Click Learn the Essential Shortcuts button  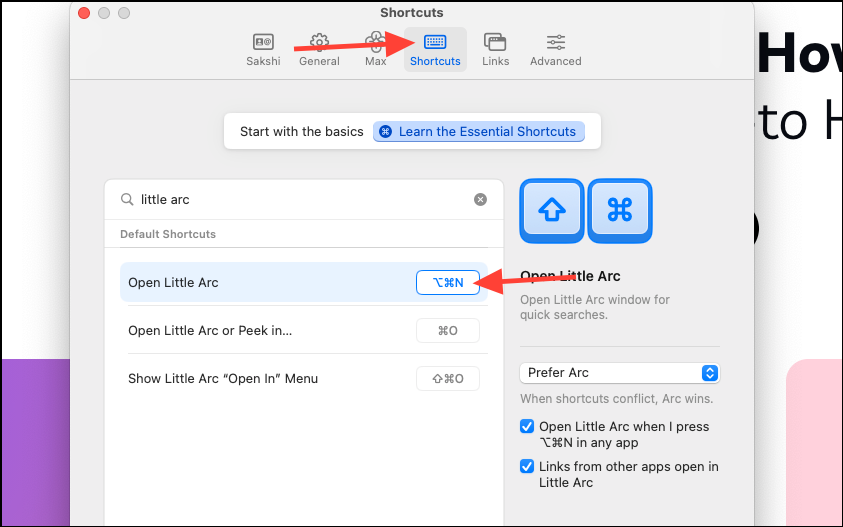click(478, 132)
